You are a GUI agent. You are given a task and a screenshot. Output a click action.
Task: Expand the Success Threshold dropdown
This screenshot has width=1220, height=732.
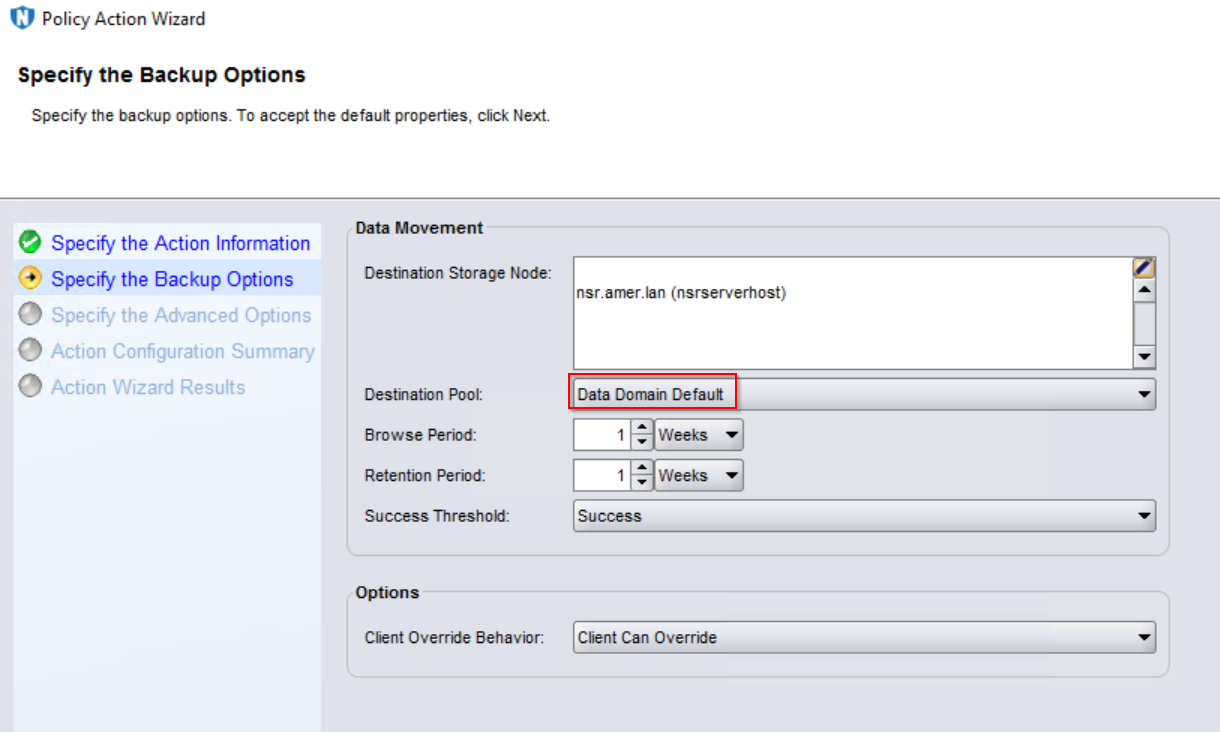click(1144, 517)
